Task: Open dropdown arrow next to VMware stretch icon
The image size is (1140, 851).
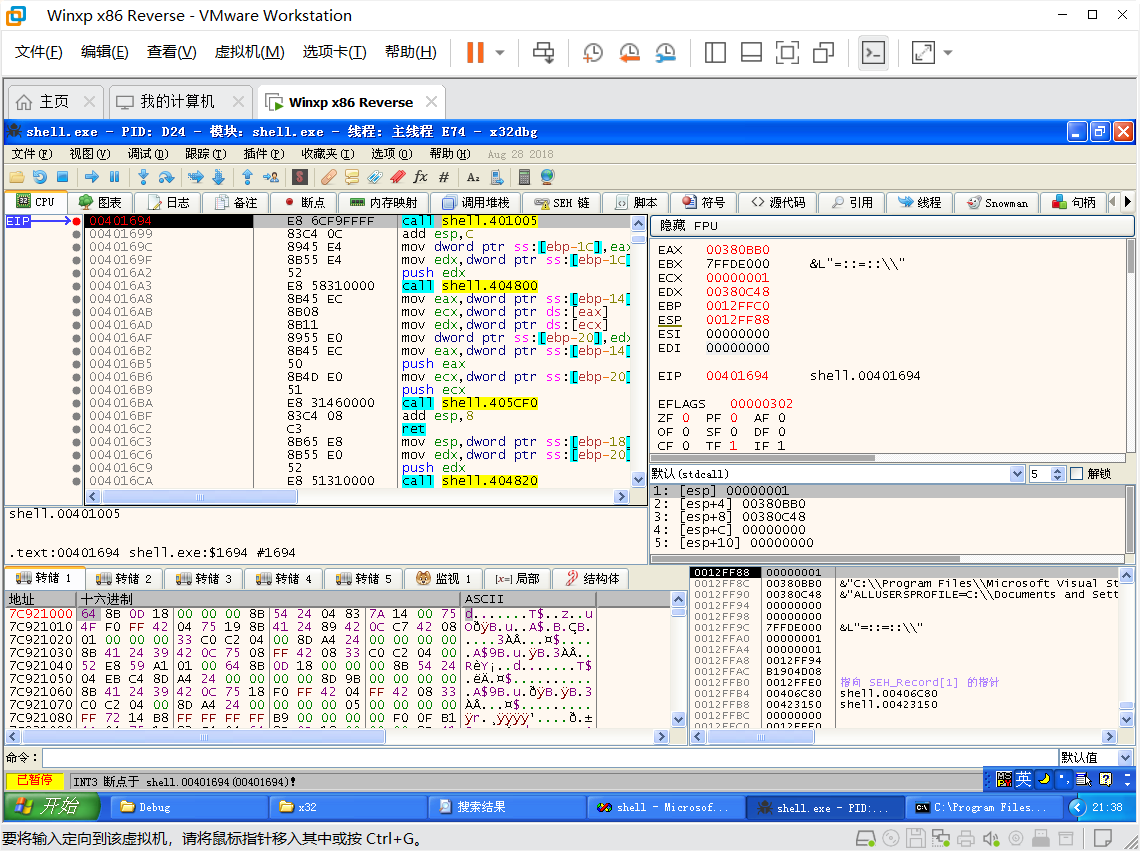Action: pos(947,52)
